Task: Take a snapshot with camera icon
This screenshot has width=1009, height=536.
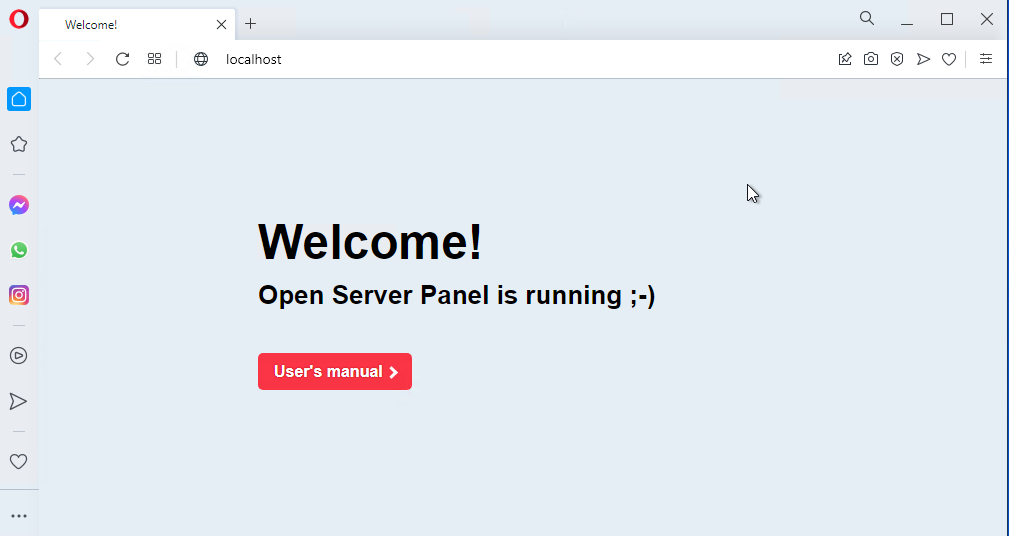Action: pyautogui.click(x=871, y=59)
